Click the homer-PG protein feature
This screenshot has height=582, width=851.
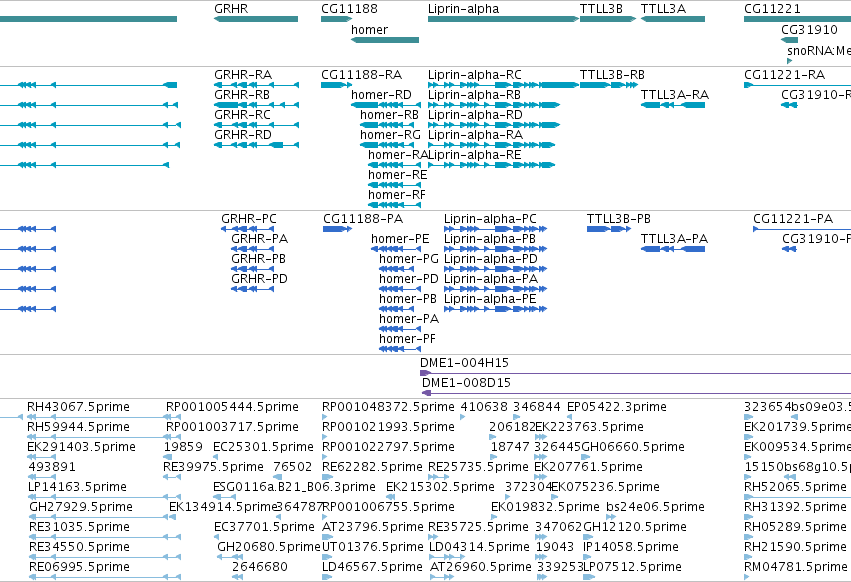point(397,269)
